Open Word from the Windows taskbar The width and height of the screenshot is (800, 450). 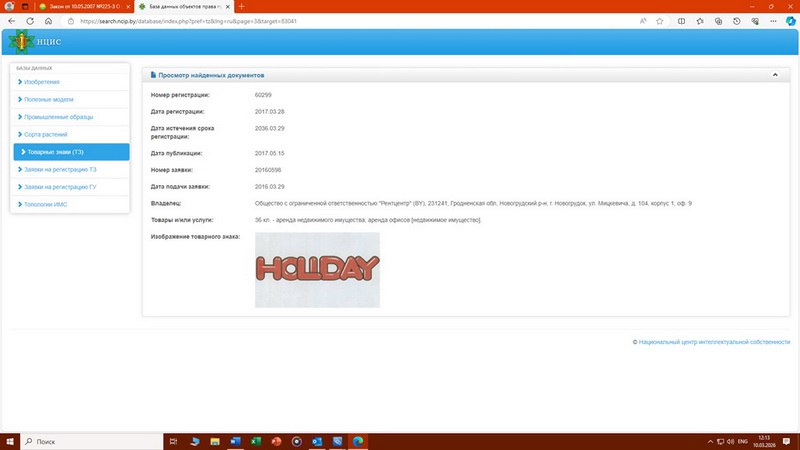(237, 441)
